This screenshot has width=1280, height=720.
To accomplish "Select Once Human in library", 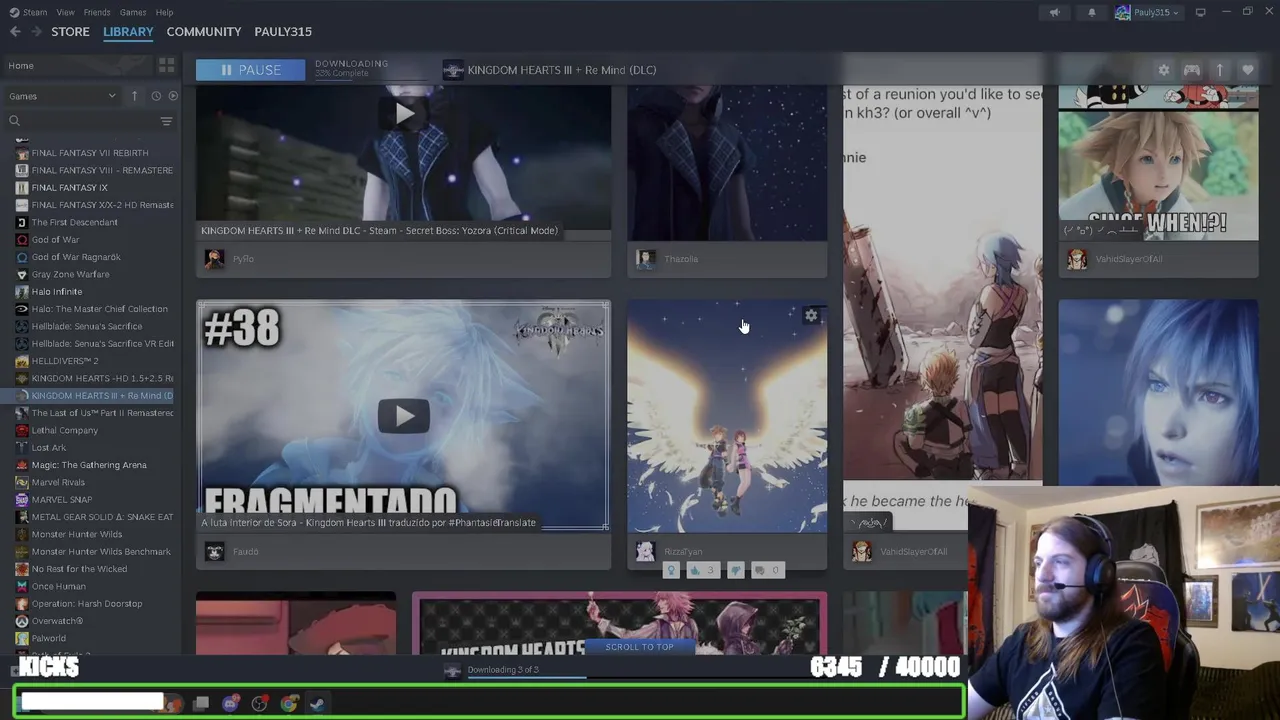I will pyautogui.click(x=58, y=586).
